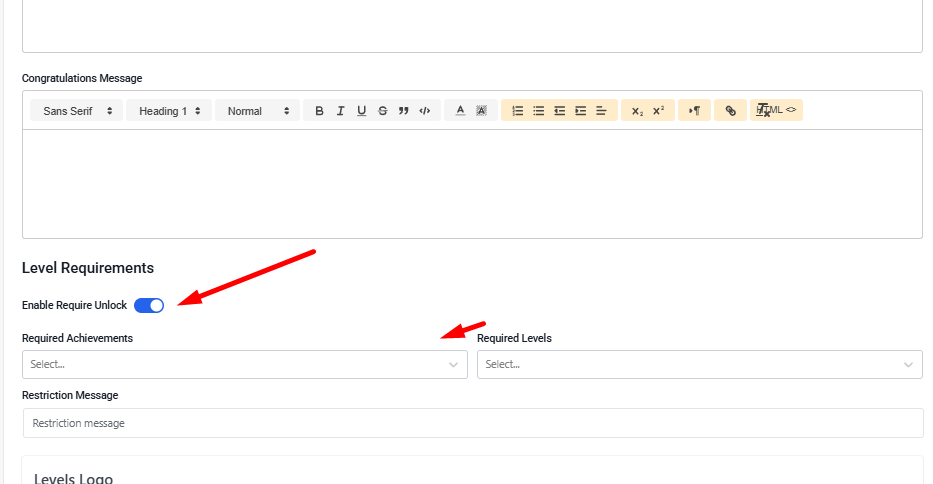Click inside the Congratulations Message text area
Image resolution: width=933 pixels, height=484 pixels.
coord(472,184)
